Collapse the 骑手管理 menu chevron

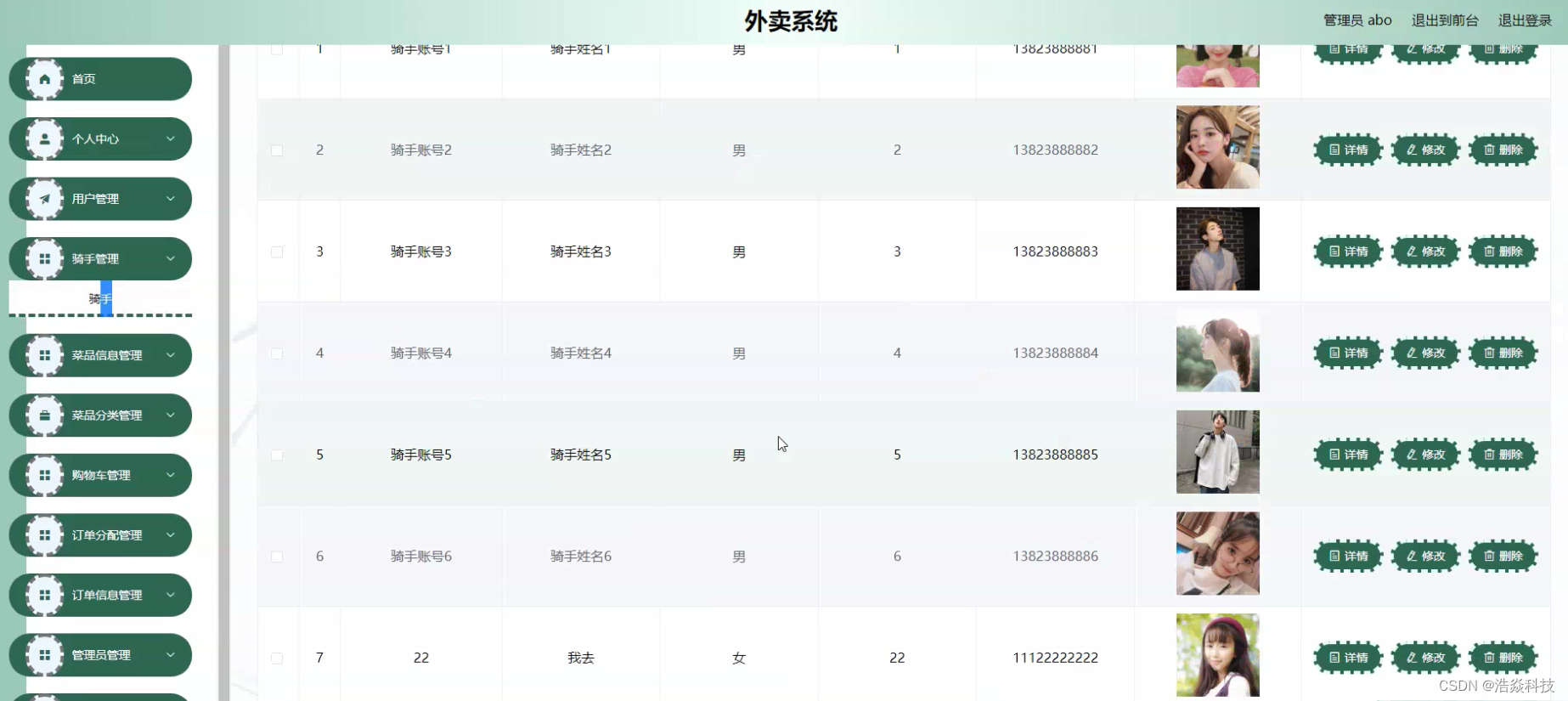pyautogui.click(x=171, y=258)
